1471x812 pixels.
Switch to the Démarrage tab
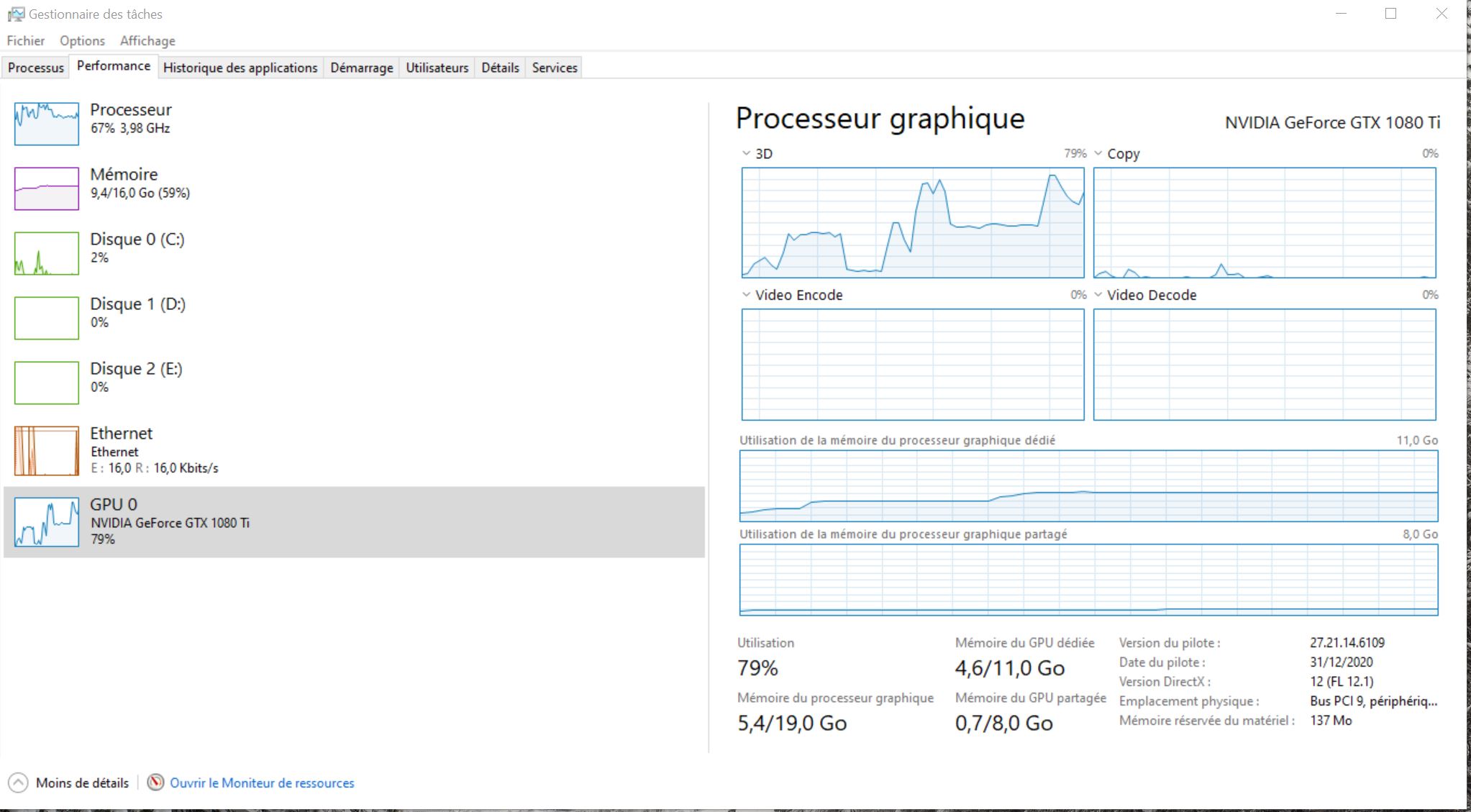pos(362,68)
